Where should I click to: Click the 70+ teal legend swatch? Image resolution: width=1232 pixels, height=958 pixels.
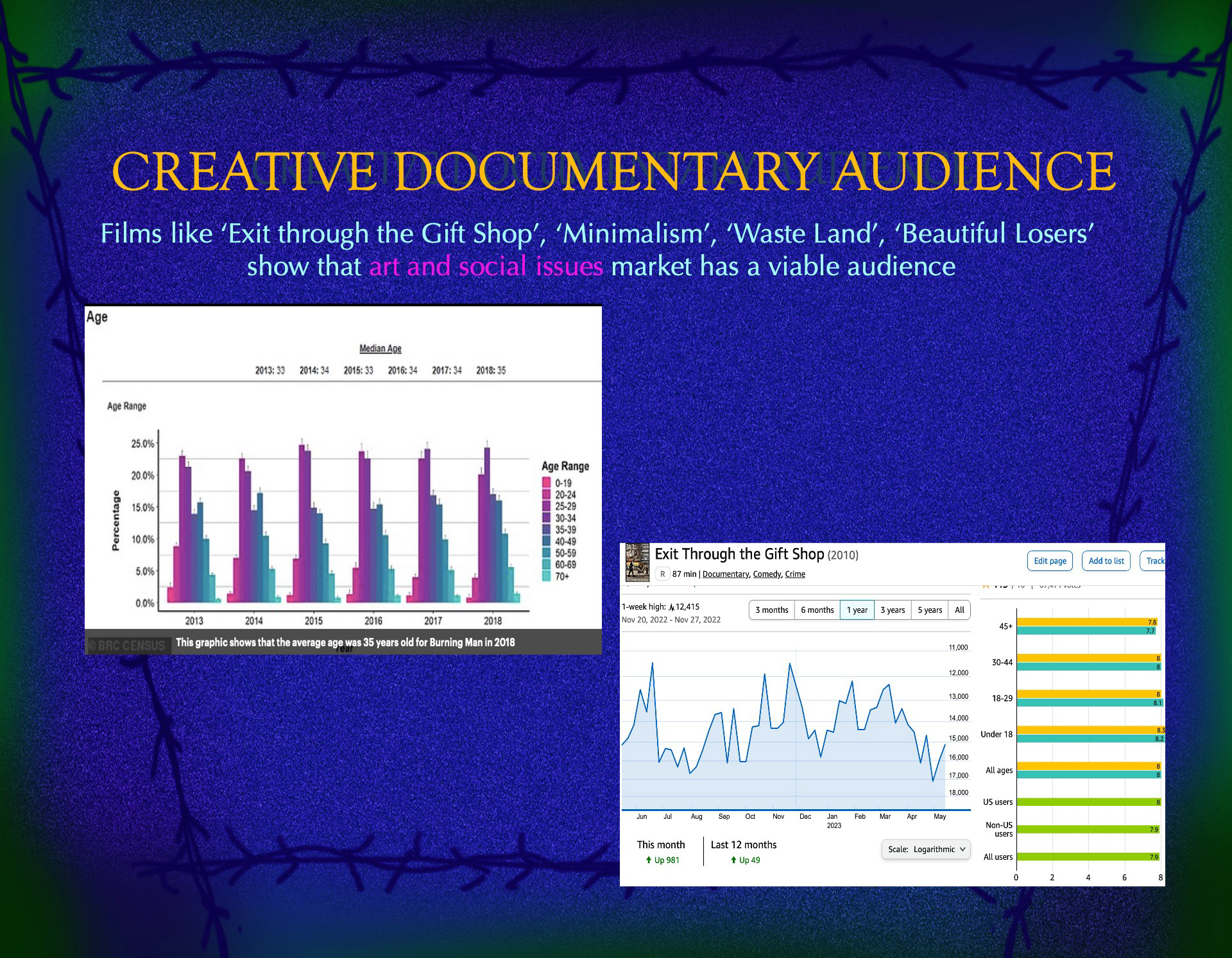547,576
